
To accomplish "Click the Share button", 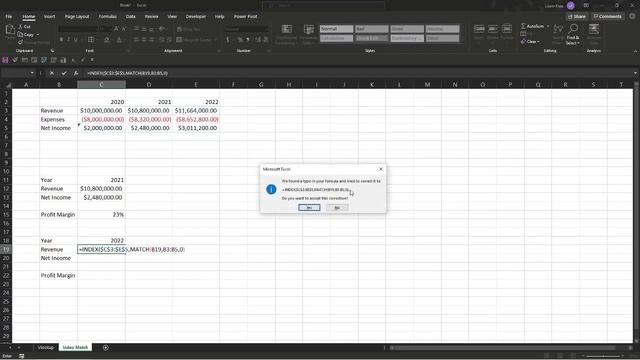I will (577, 16).
